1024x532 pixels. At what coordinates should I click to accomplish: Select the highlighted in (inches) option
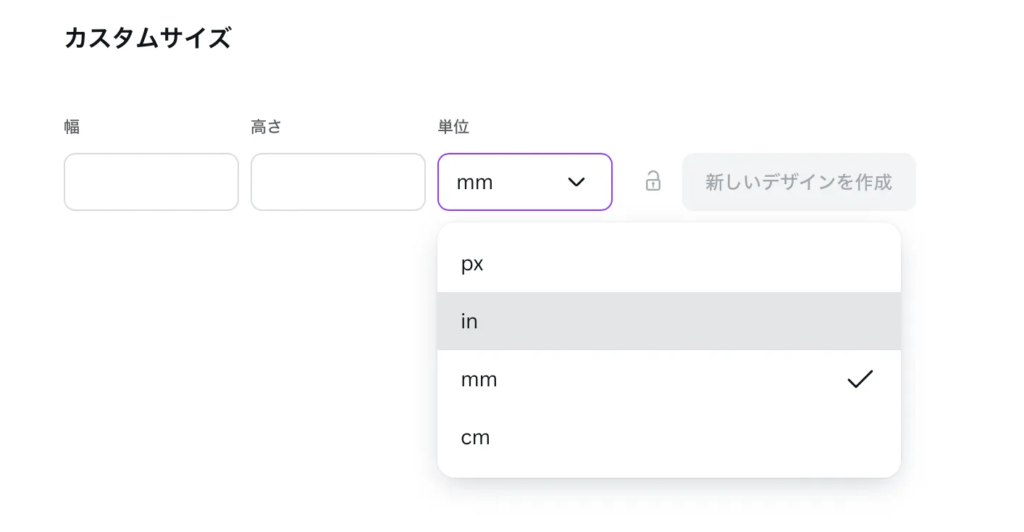point(669,321)
